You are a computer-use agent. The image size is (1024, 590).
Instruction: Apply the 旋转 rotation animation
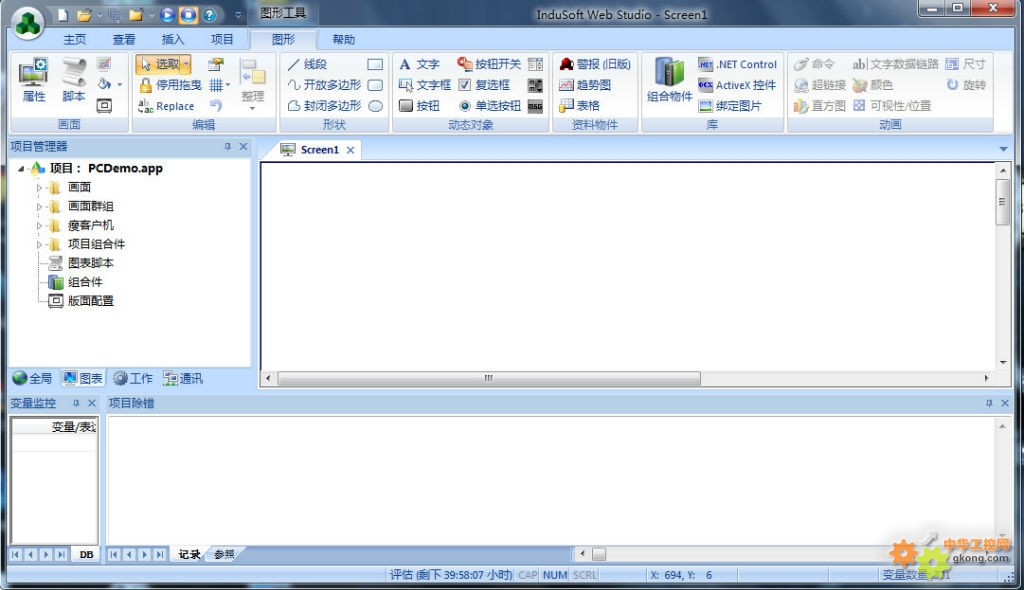pos(966,85)
